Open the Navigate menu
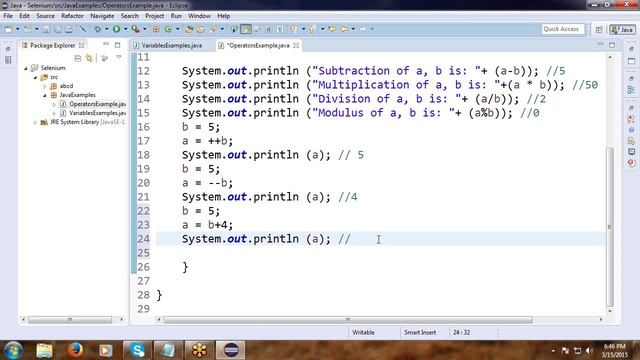This screenshot has width=640, height=360. click(102, 16)
